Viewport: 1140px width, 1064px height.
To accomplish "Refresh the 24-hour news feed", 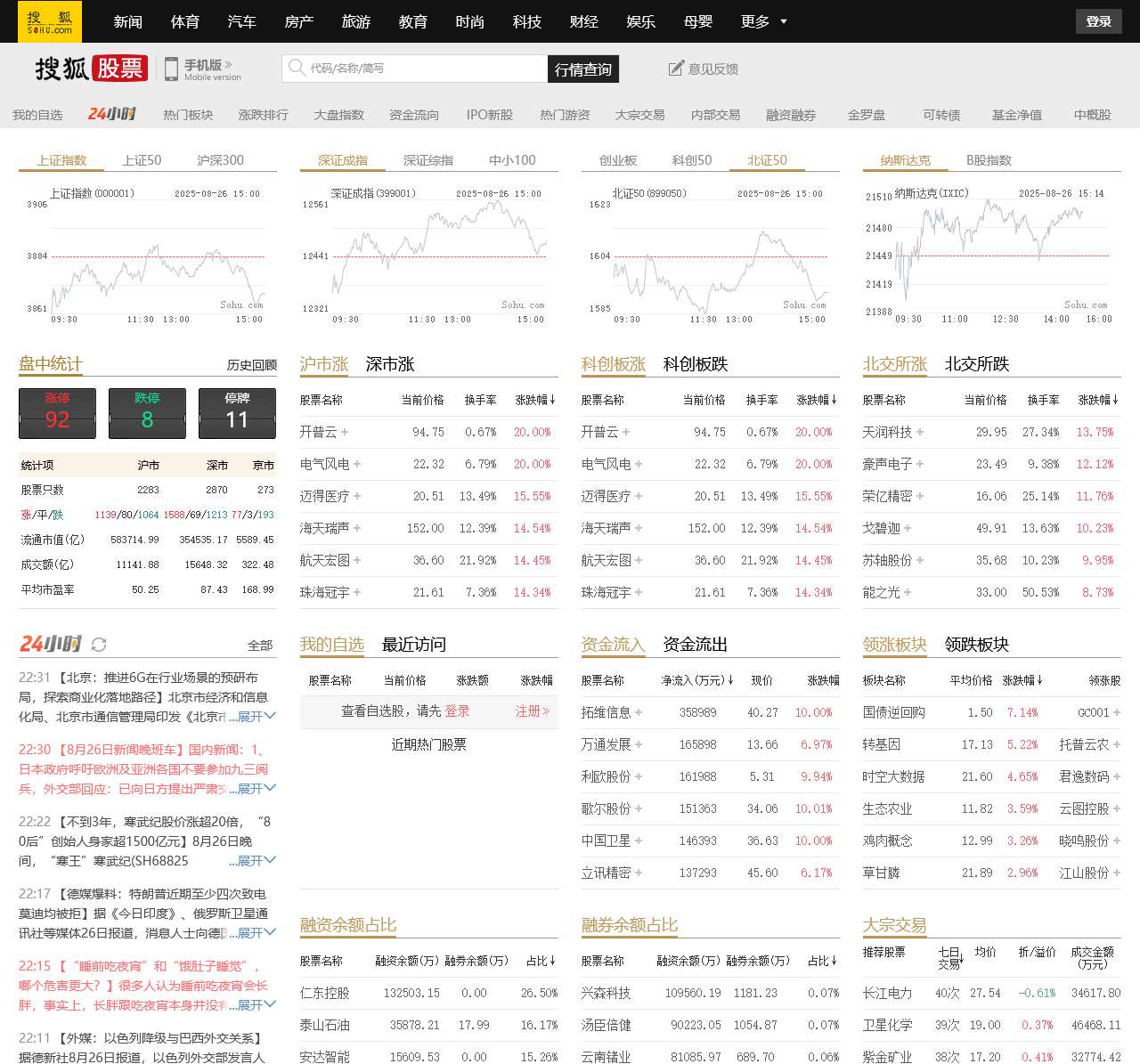I will coord(99,645).
